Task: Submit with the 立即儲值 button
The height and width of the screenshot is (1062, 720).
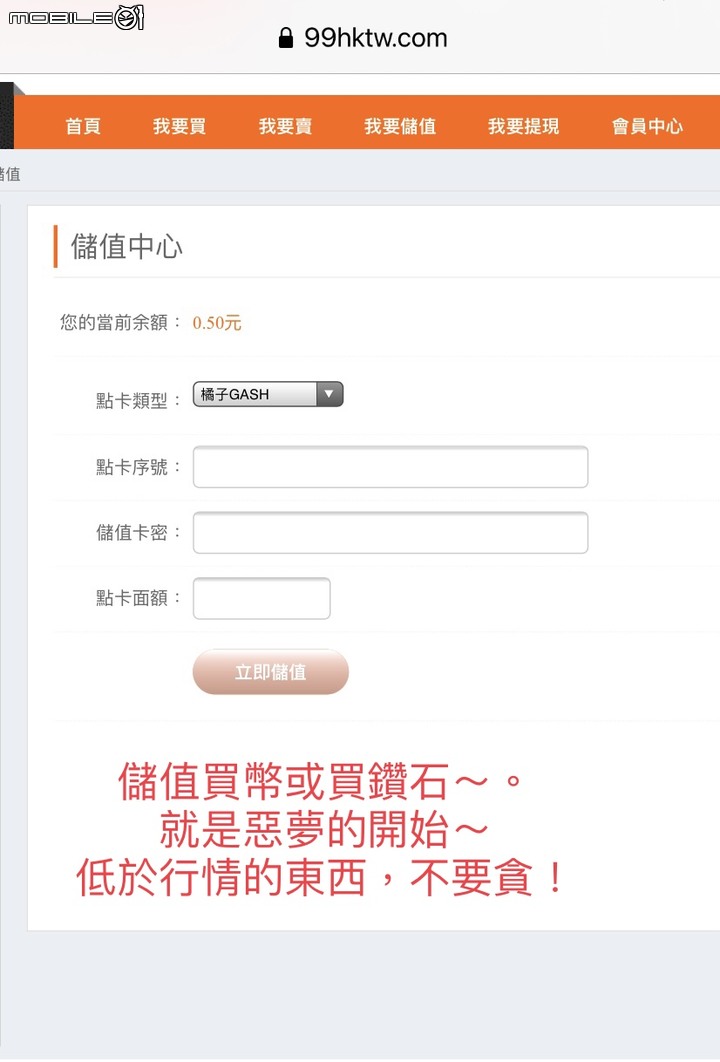Action: [x=270, y=672]
